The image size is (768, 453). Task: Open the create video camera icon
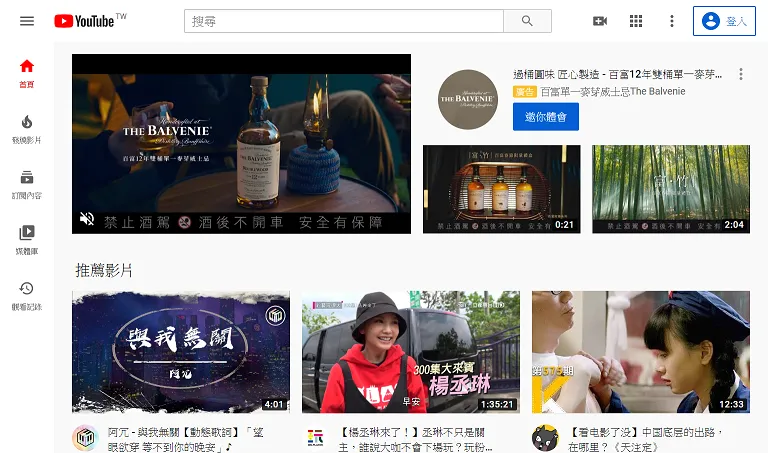coord(600,21)
